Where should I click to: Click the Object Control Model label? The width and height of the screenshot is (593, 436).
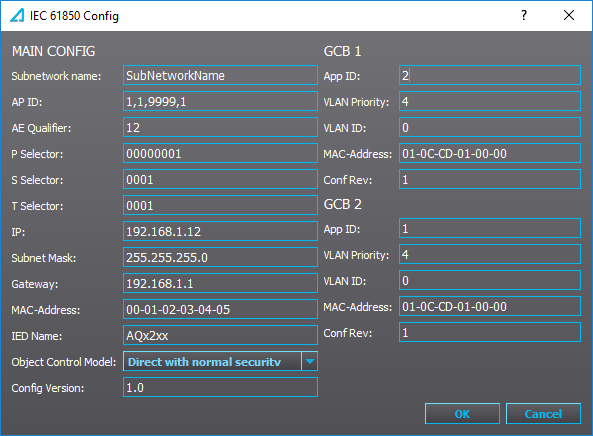pyautogui.click(x=64, y=362)
